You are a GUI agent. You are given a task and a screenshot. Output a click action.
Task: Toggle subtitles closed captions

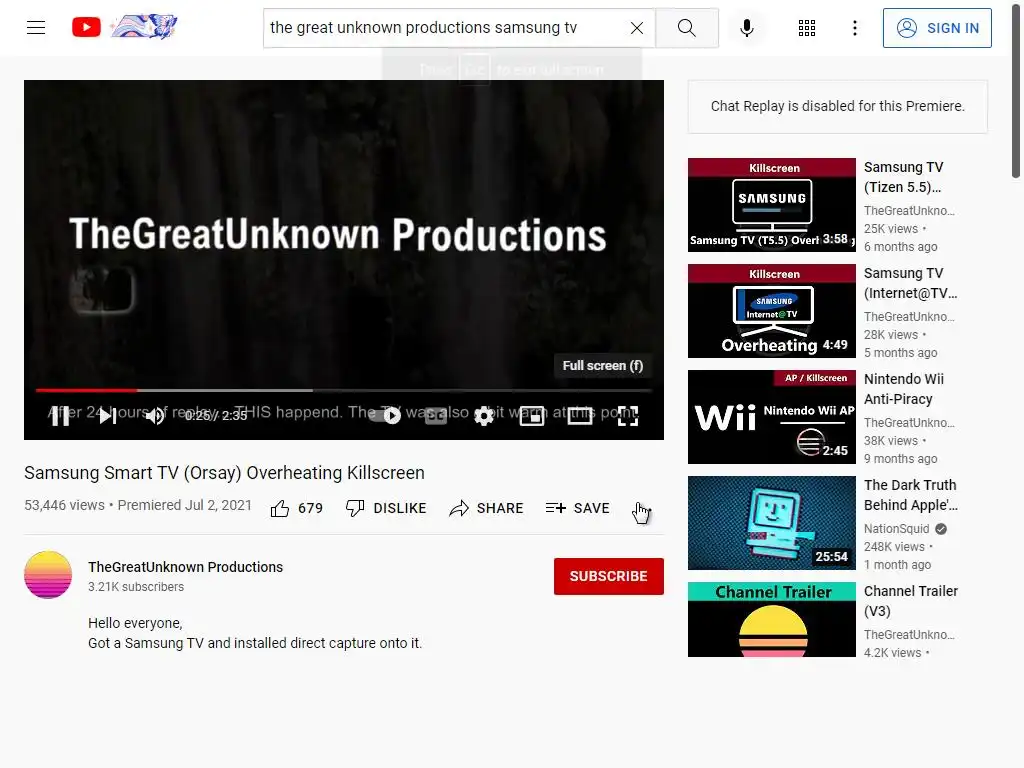[436, 415]
